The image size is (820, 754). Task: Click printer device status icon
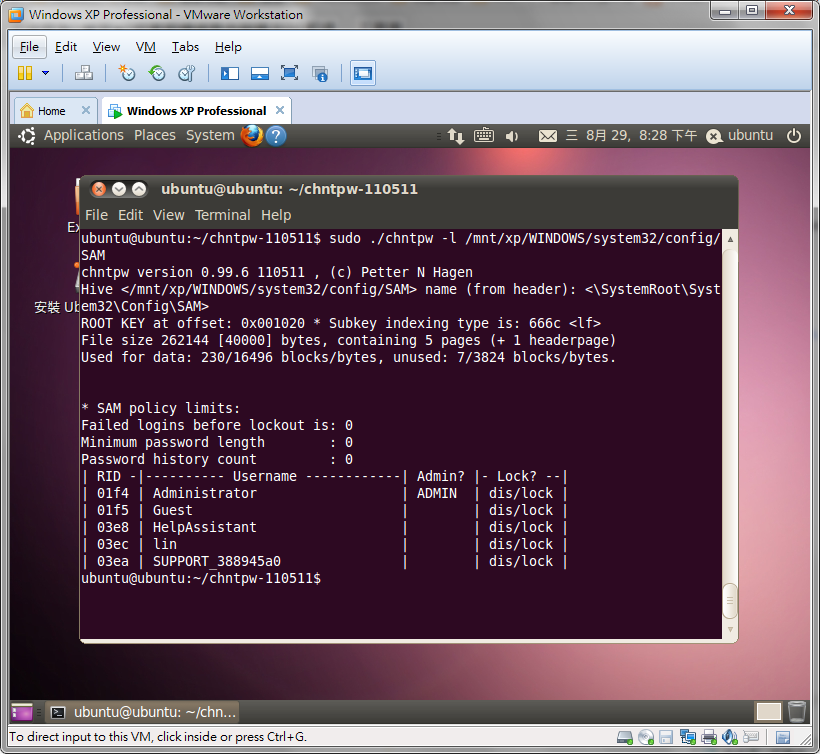click(x=709, y=737)
